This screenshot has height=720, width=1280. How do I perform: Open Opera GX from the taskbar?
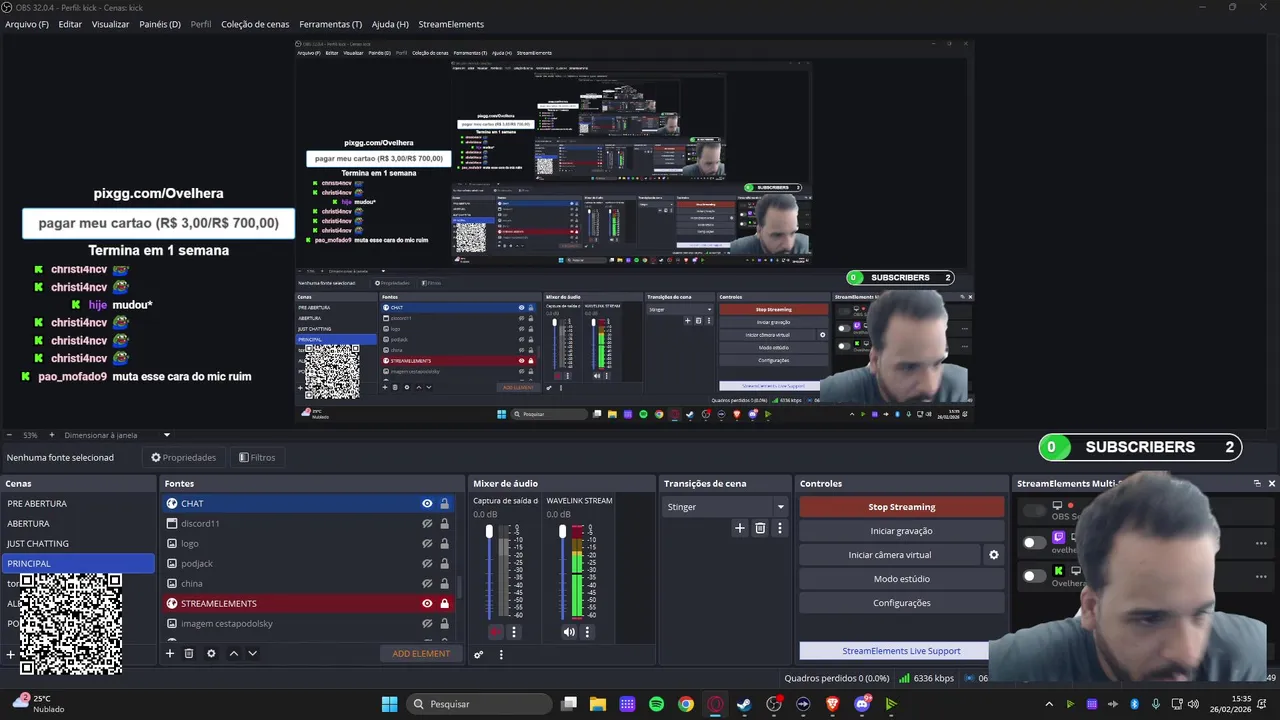point(715,704)
